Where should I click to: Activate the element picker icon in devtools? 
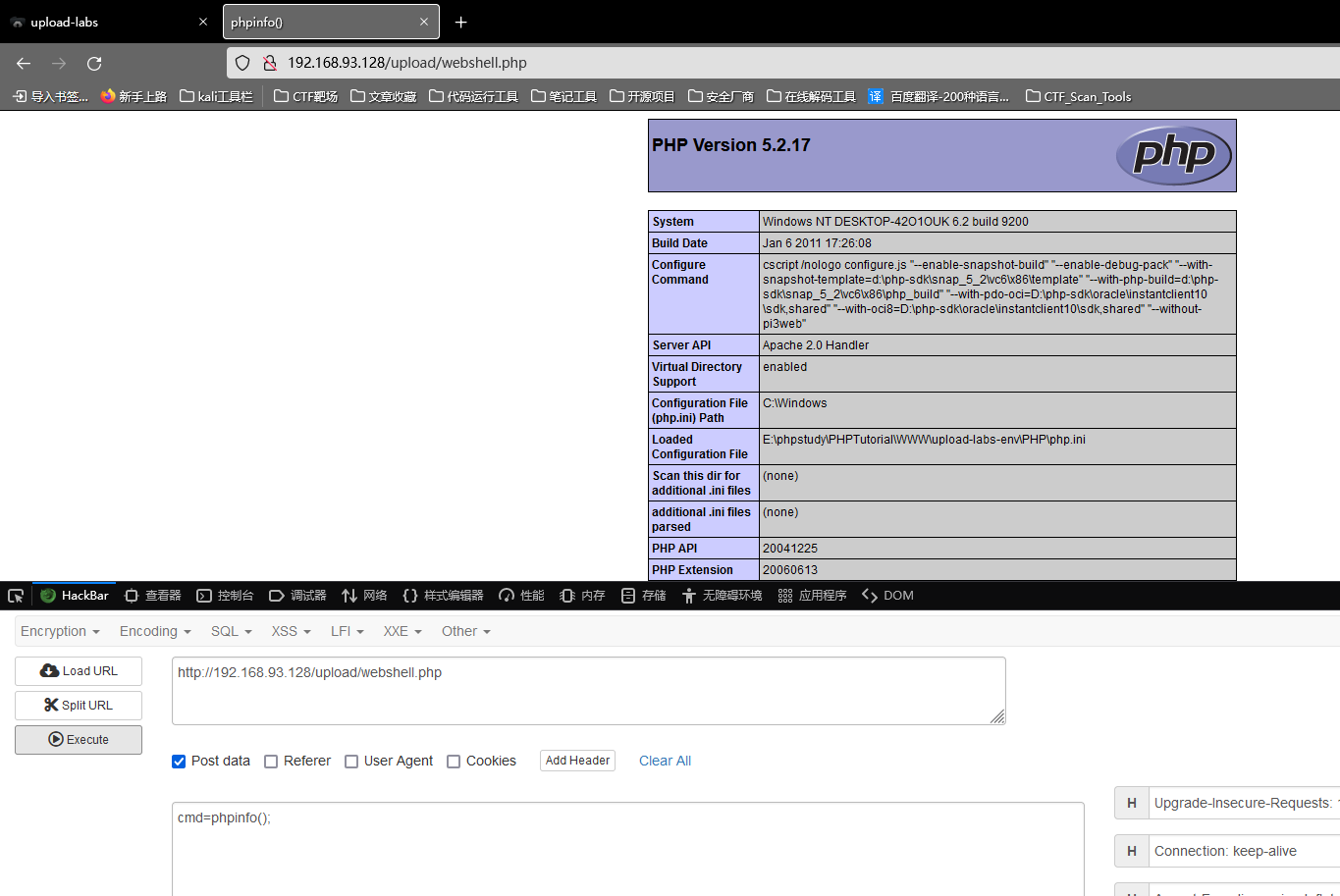tap(16, 596)
